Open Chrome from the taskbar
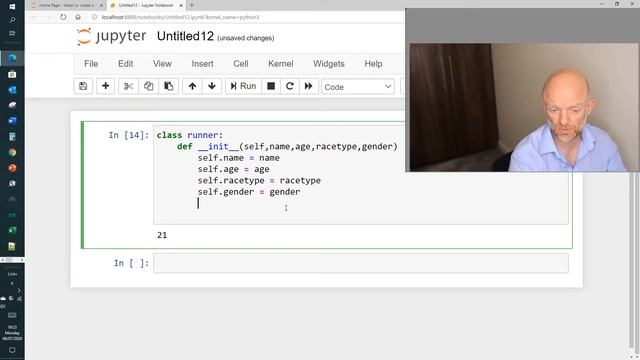The height and width of the screenshot is (360, 640). pos(12,152)
